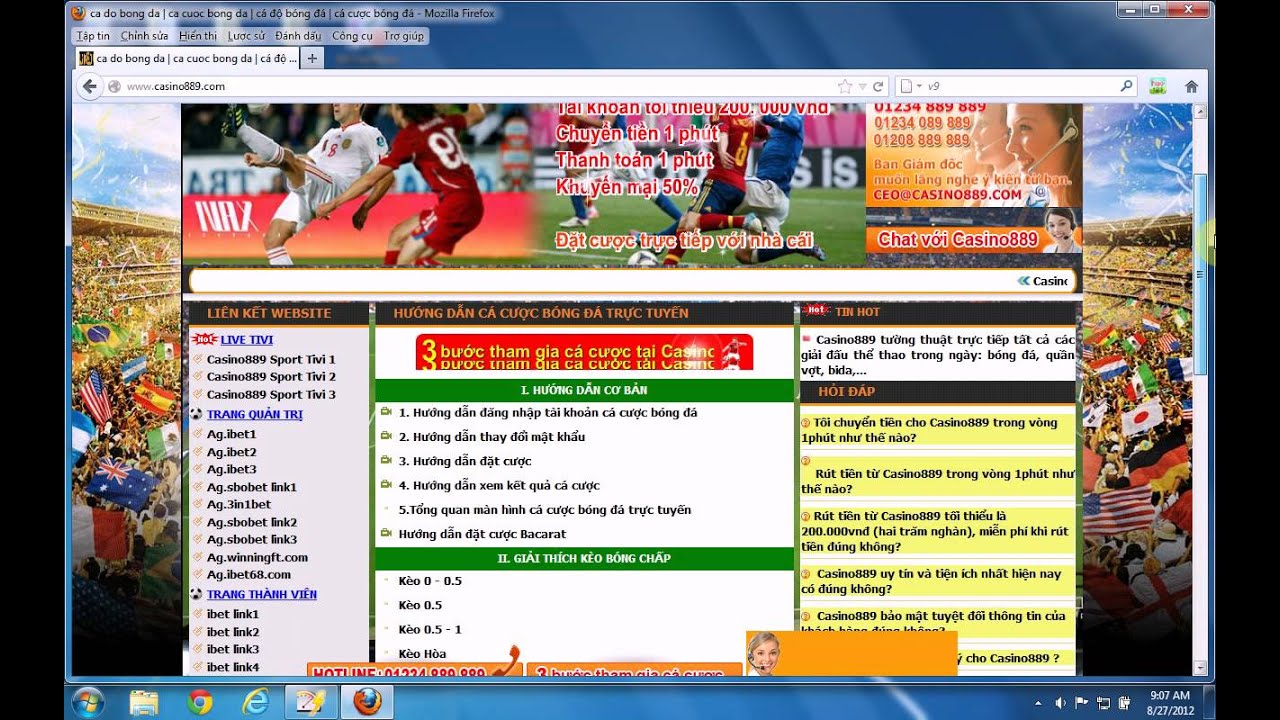Open the Chỉnh sửa menu
Image resolution: width=1280 pixels, height=720 pixels.
[144, 36]
